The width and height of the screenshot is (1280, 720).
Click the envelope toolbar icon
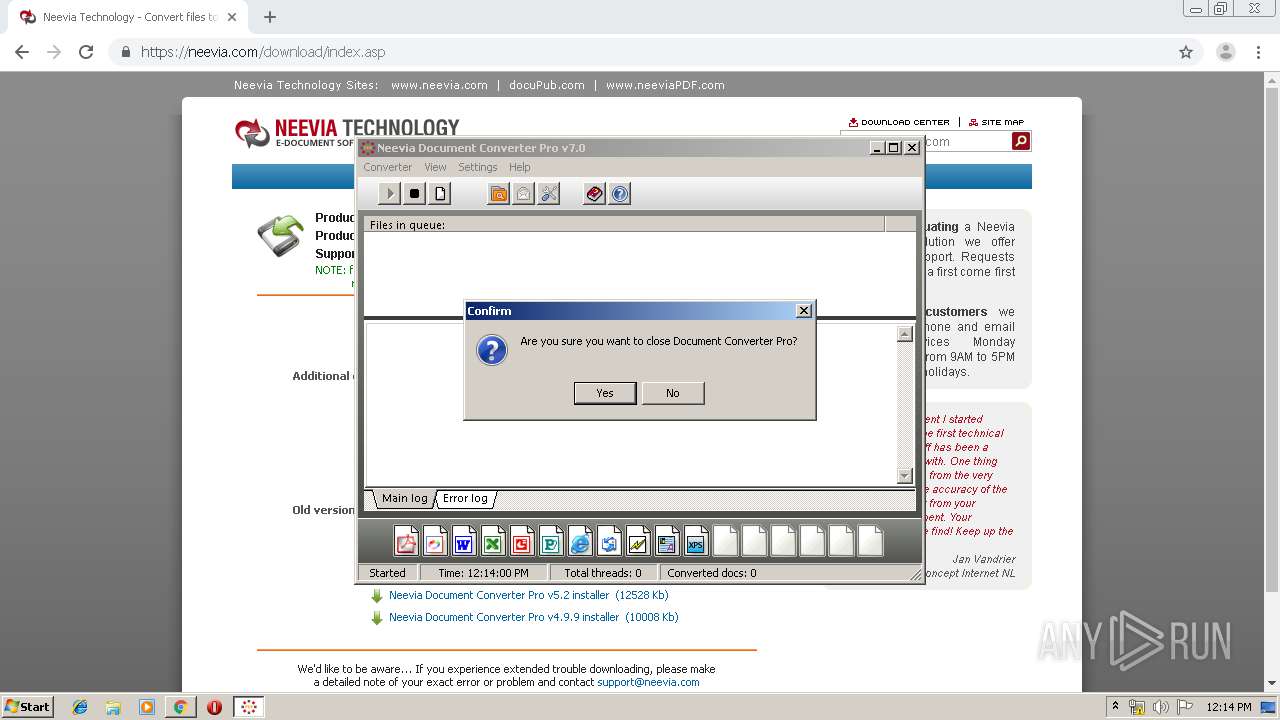[524, 194]
